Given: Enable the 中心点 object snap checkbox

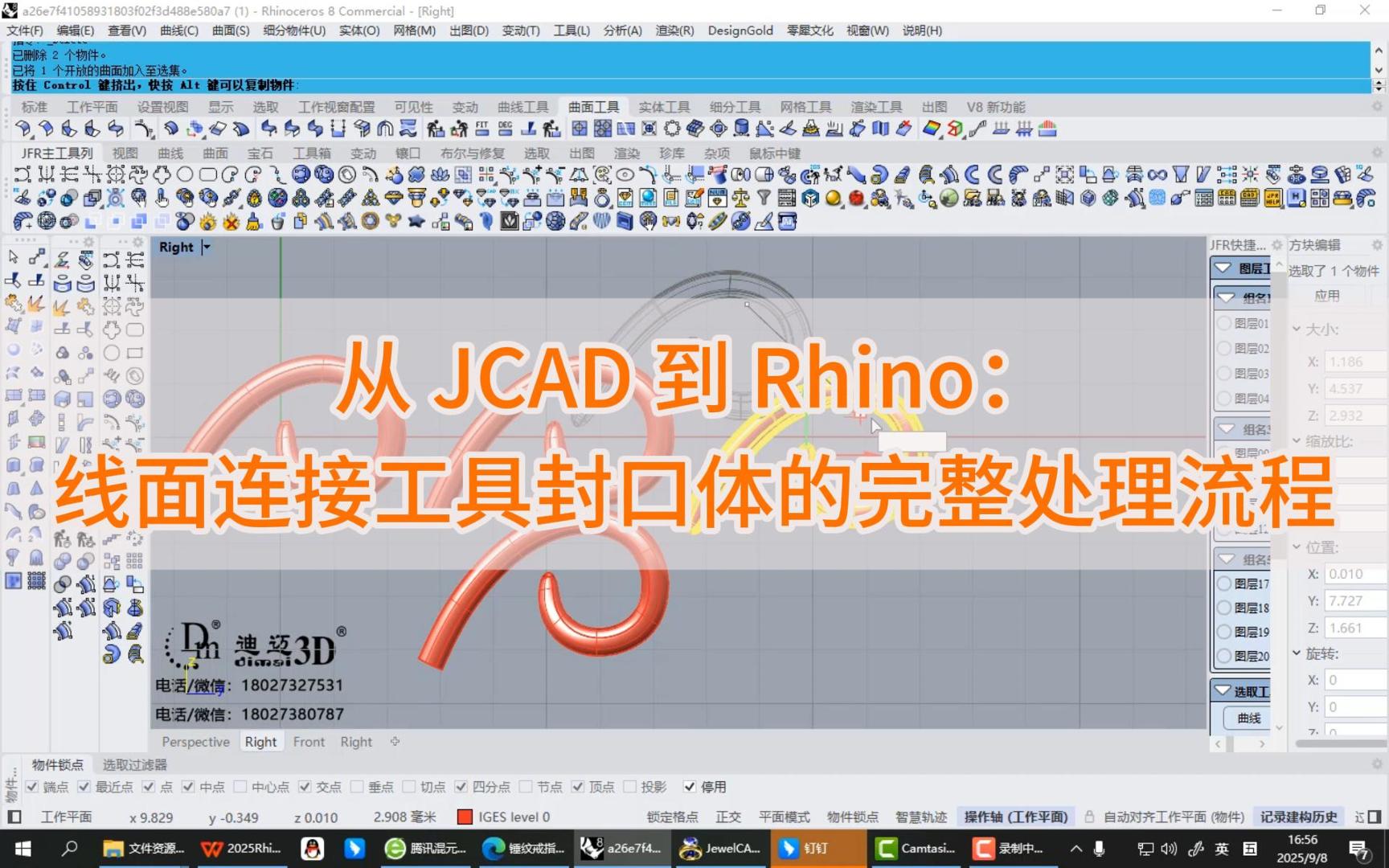Looking at the screenshot, I should pyautogui.click(x=240, y=787).
